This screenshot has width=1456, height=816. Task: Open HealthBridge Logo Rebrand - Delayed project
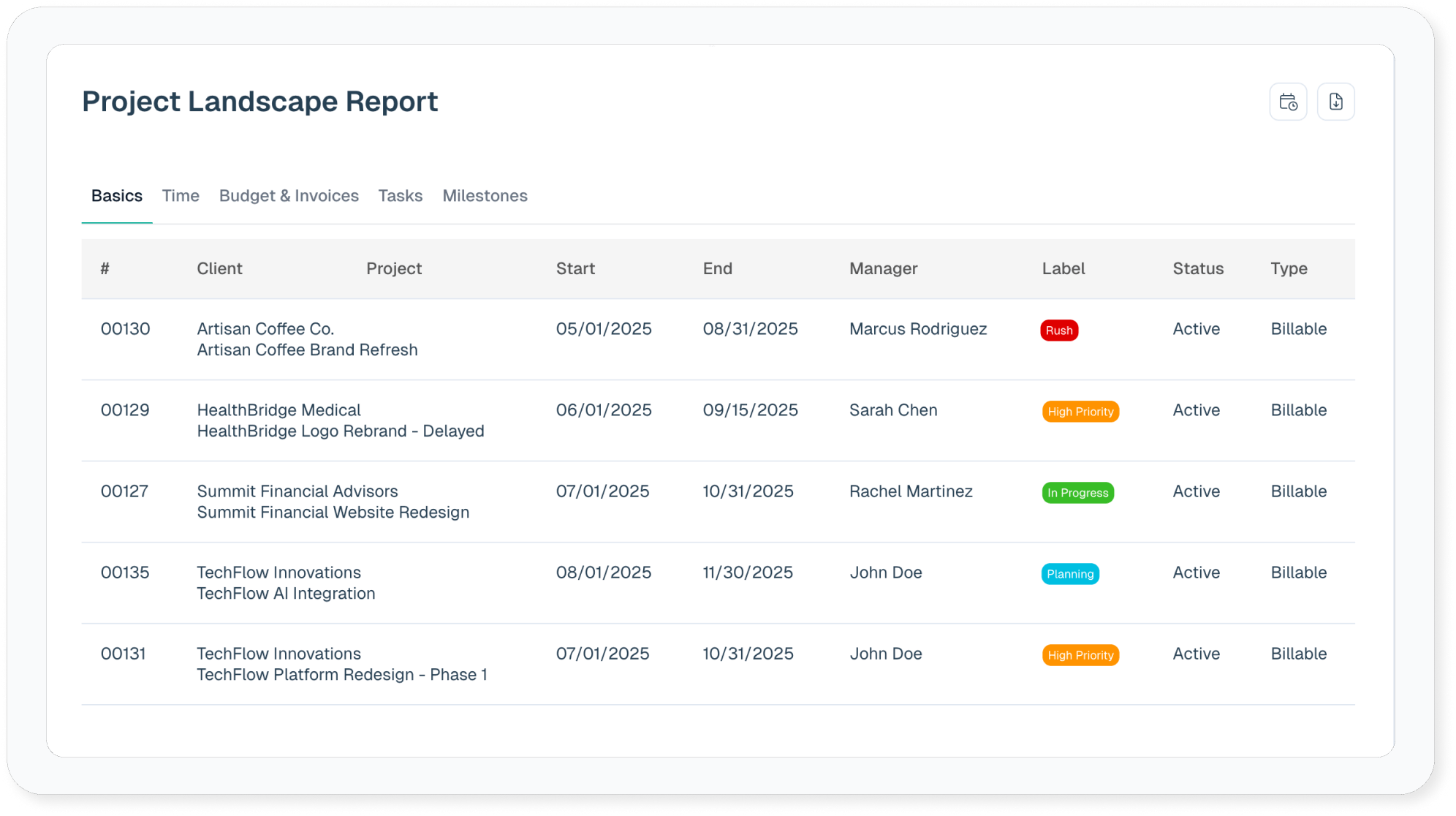tap(340, 431)
